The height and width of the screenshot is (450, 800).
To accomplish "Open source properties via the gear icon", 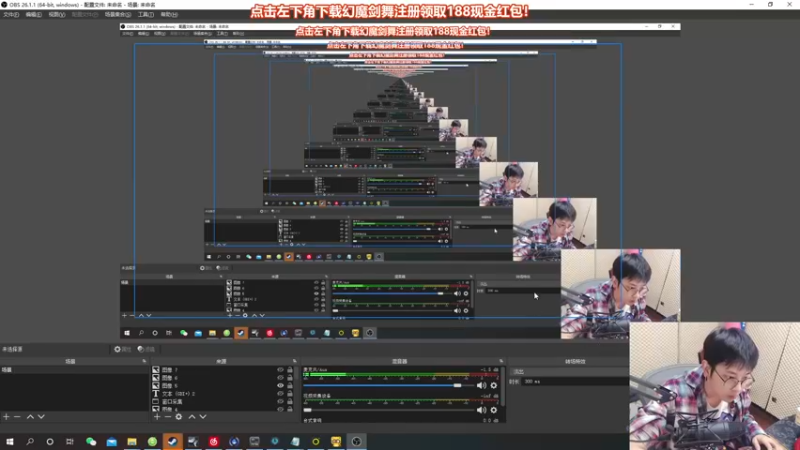I will click(x=179, y=417).
